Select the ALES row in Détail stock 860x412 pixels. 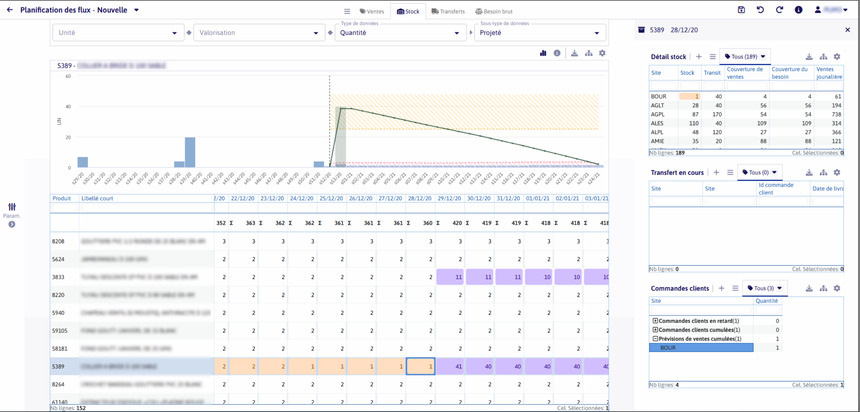746,123
